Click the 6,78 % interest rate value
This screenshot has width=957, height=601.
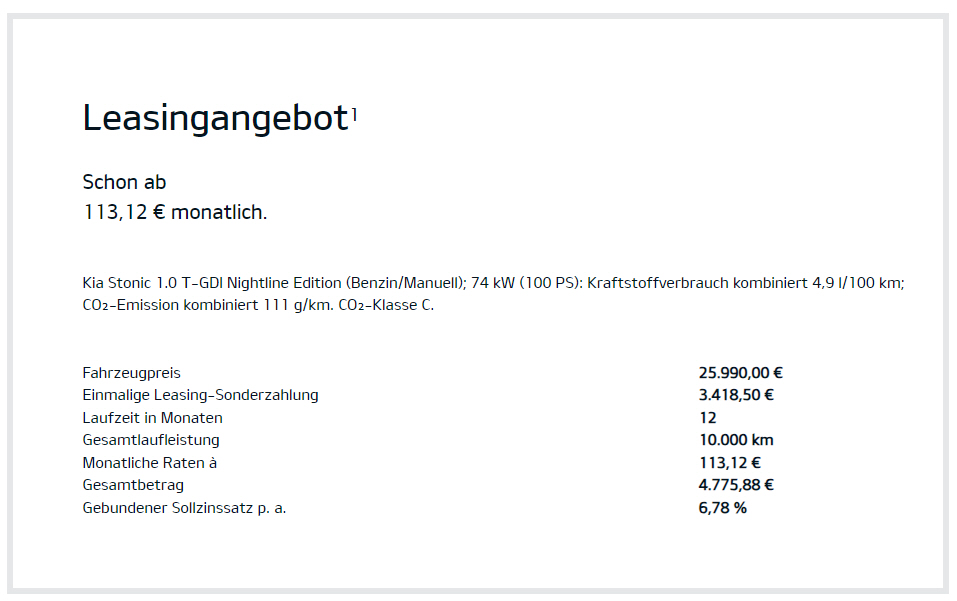point(722,508)
